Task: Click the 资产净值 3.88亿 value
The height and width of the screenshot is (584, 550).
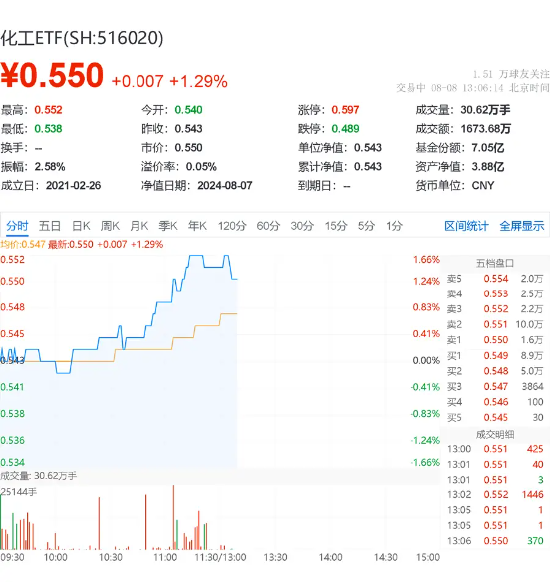Action: [x=488, y=166]
